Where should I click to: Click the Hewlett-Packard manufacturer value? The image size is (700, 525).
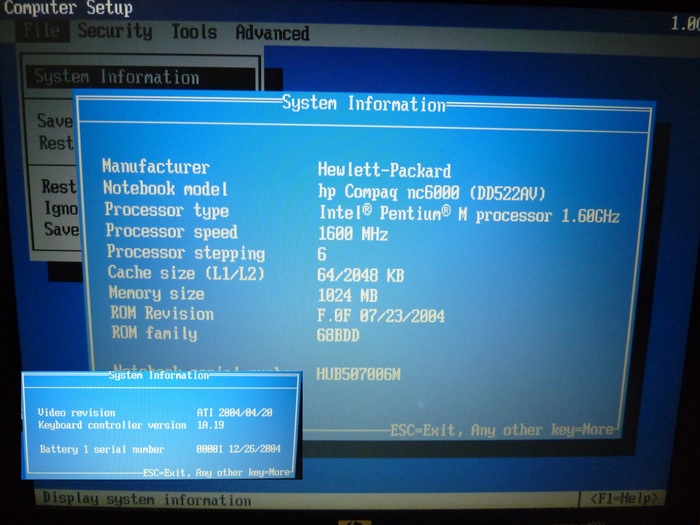(384, 170)
